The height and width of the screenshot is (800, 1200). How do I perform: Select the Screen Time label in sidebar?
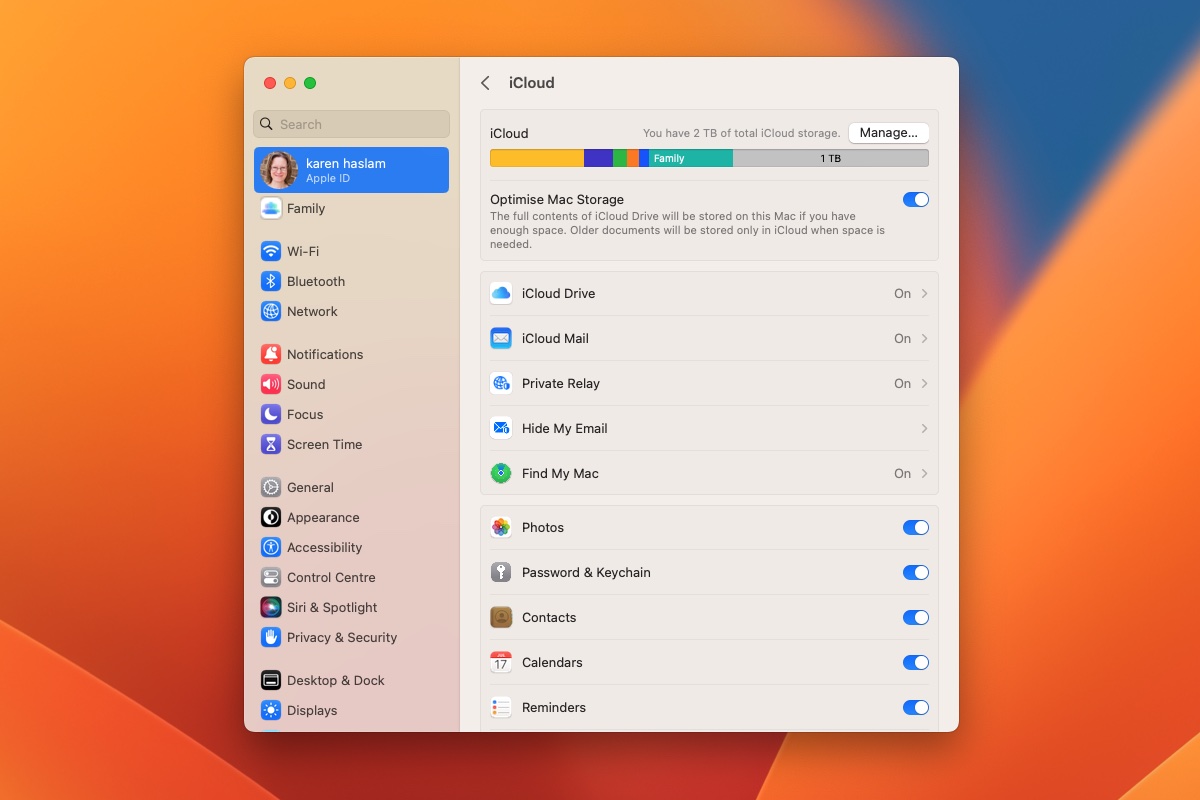click(324, 444)
